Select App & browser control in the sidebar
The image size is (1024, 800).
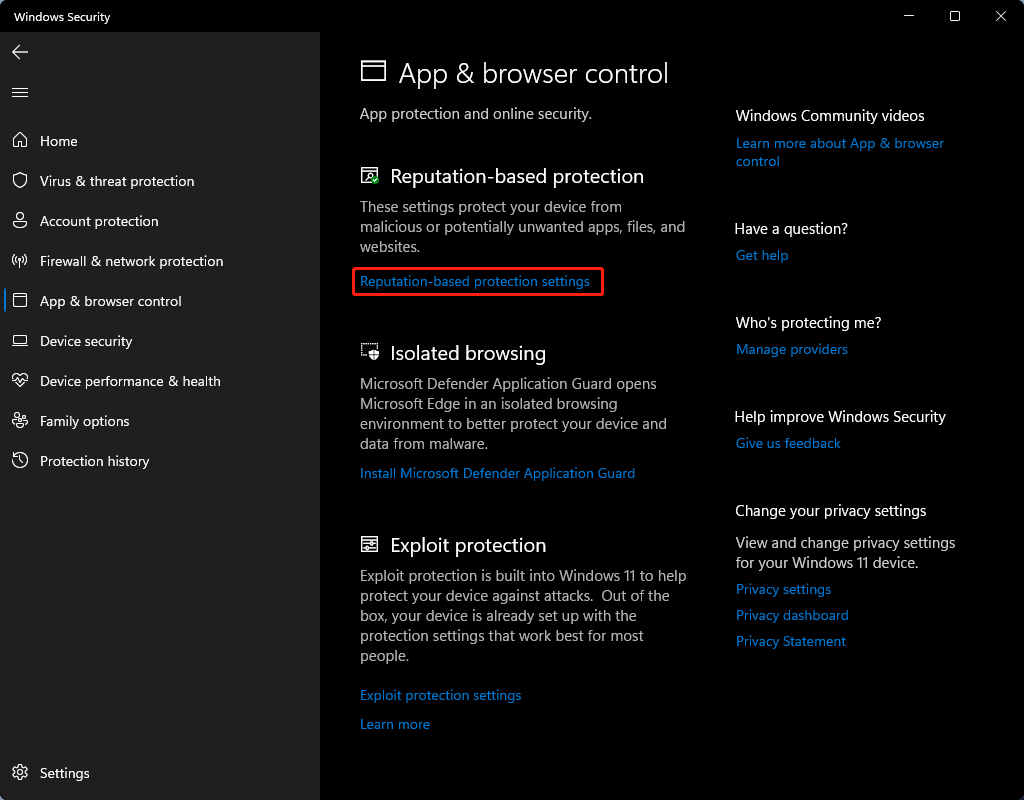pos(110,301)
